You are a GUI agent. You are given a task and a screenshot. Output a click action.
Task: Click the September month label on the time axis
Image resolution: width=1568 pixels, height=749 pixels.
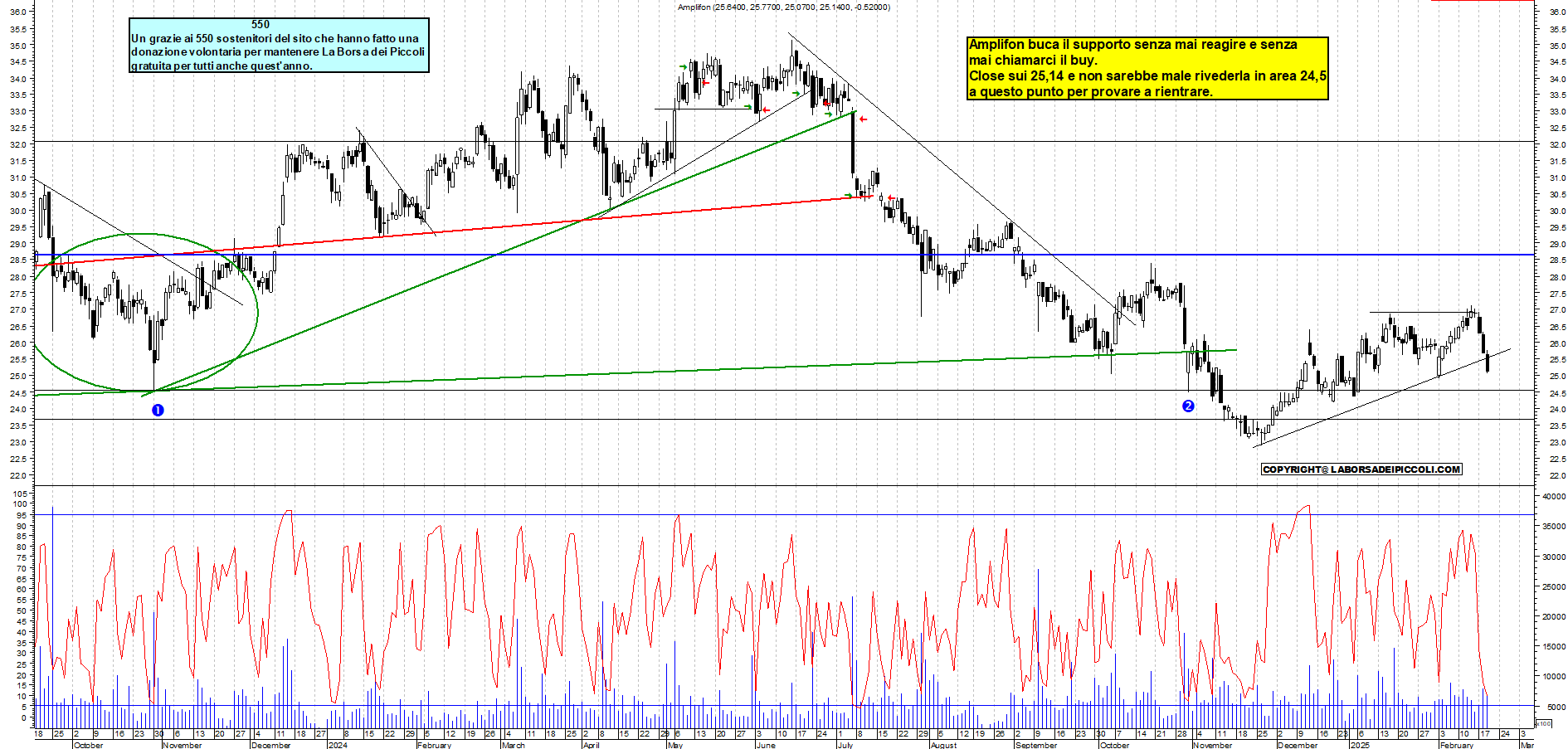(x=1036, y=745)
